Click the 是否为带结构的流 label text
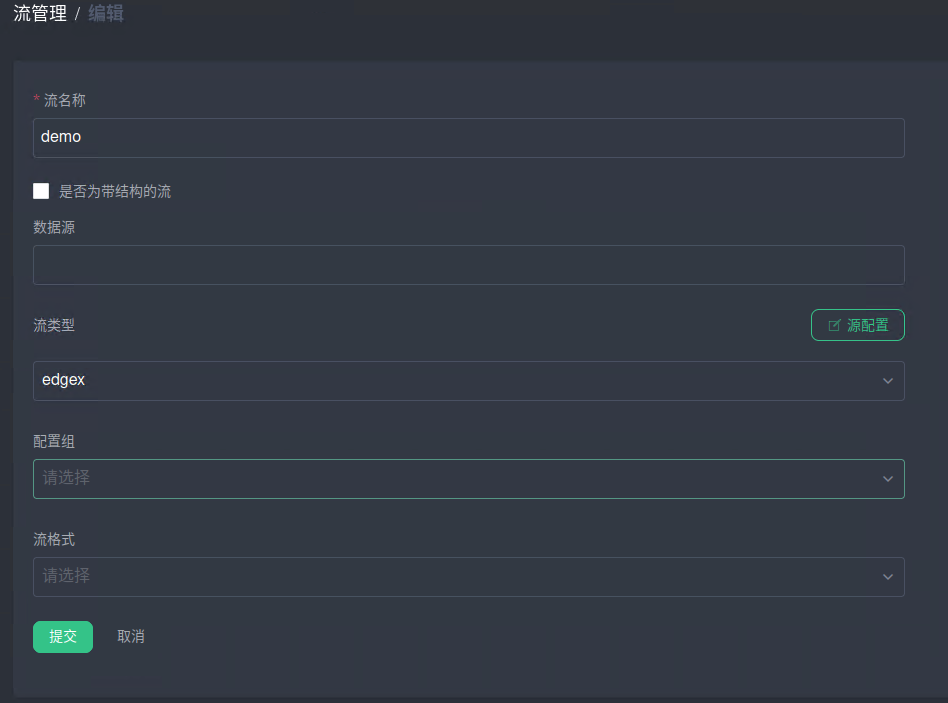The width and height of the screenshot is (948, 703). click(x=115, y=191)
